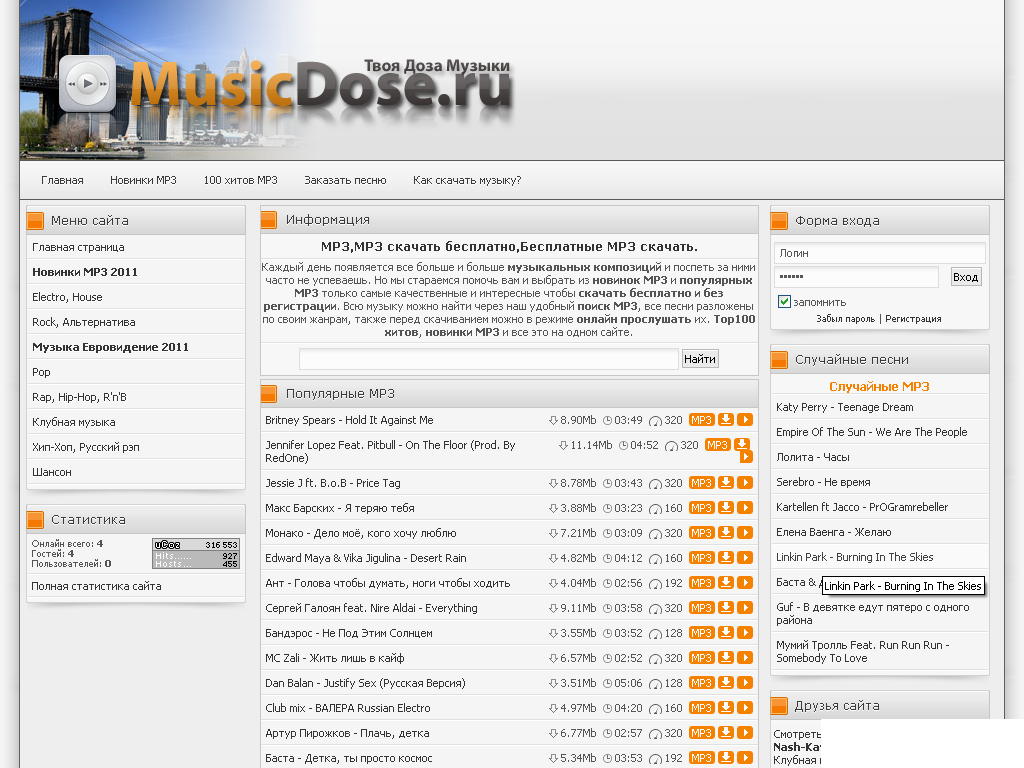Download Сергей Галоян - Everything
The height and width of the screenshot is (768, 1024).
726,608
